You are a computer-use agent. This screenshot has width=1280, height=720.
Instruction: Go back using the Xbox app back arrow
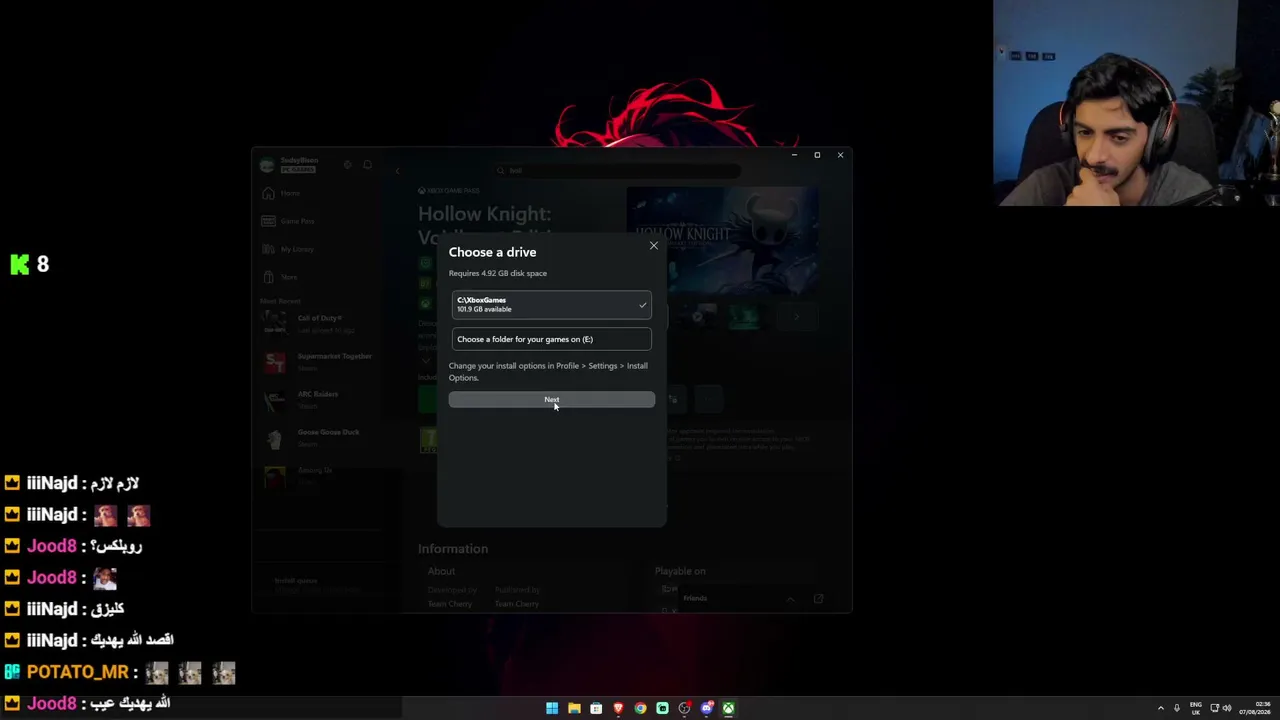pos(397,171)
